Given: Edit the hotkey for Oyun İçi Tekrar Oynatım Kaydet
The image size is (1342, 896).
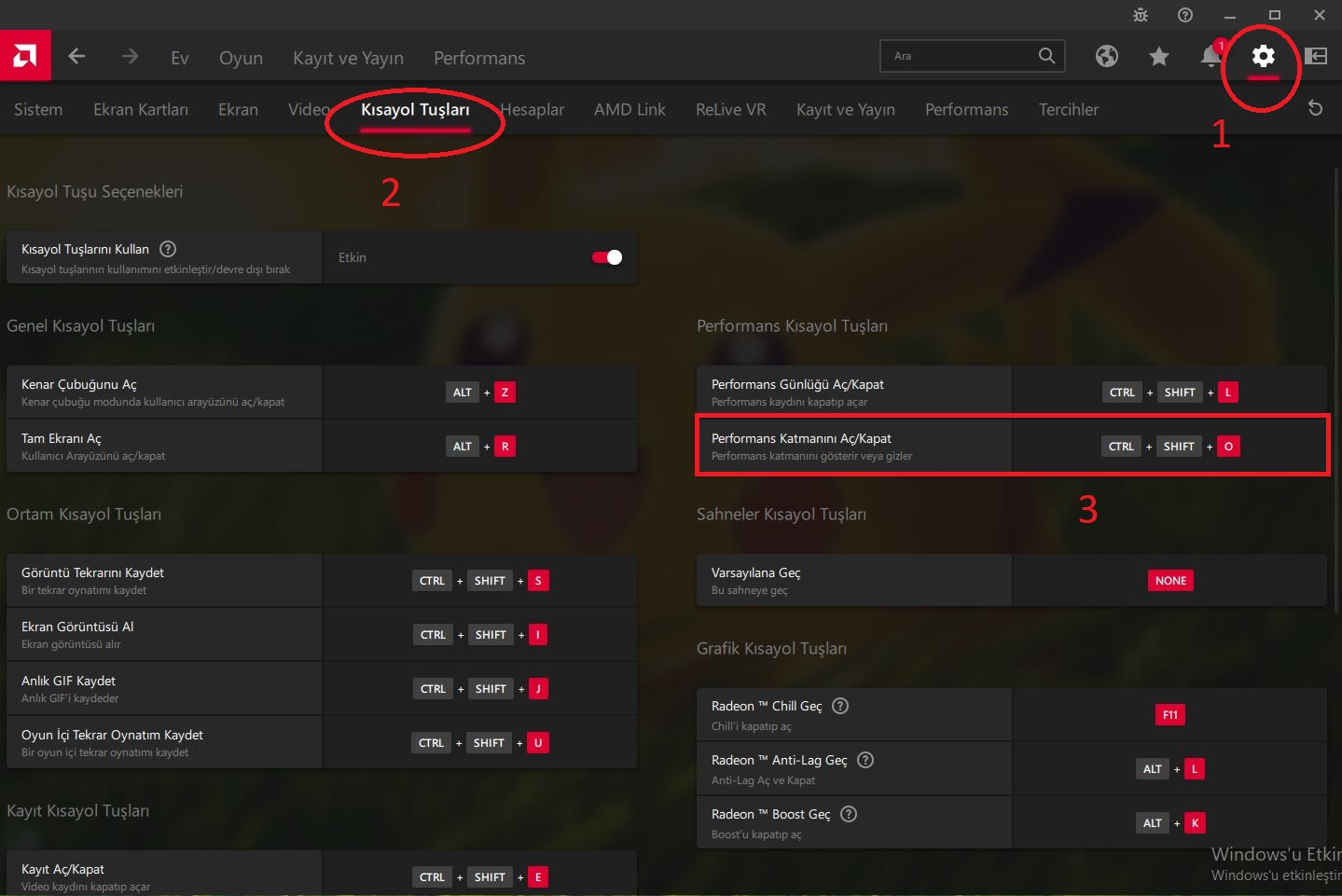Looking at the screenshot, I should [480, 743].
